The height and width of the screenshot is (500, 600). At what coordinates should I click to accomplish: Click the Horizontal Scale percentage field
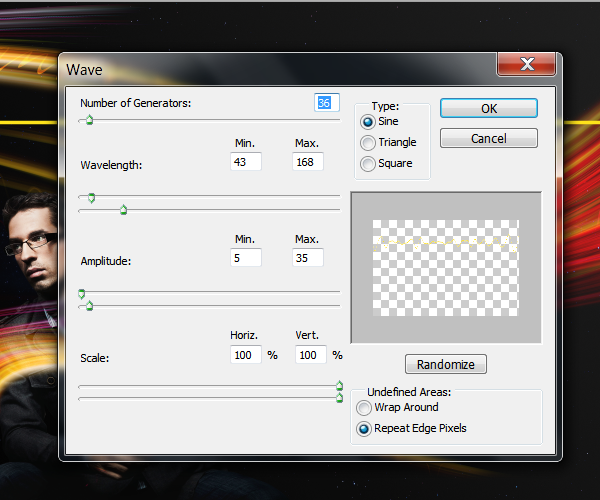(246, 355)
